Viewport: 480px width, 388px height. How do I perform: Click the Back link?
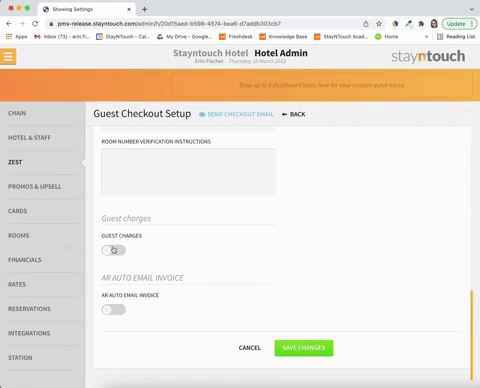294,114
